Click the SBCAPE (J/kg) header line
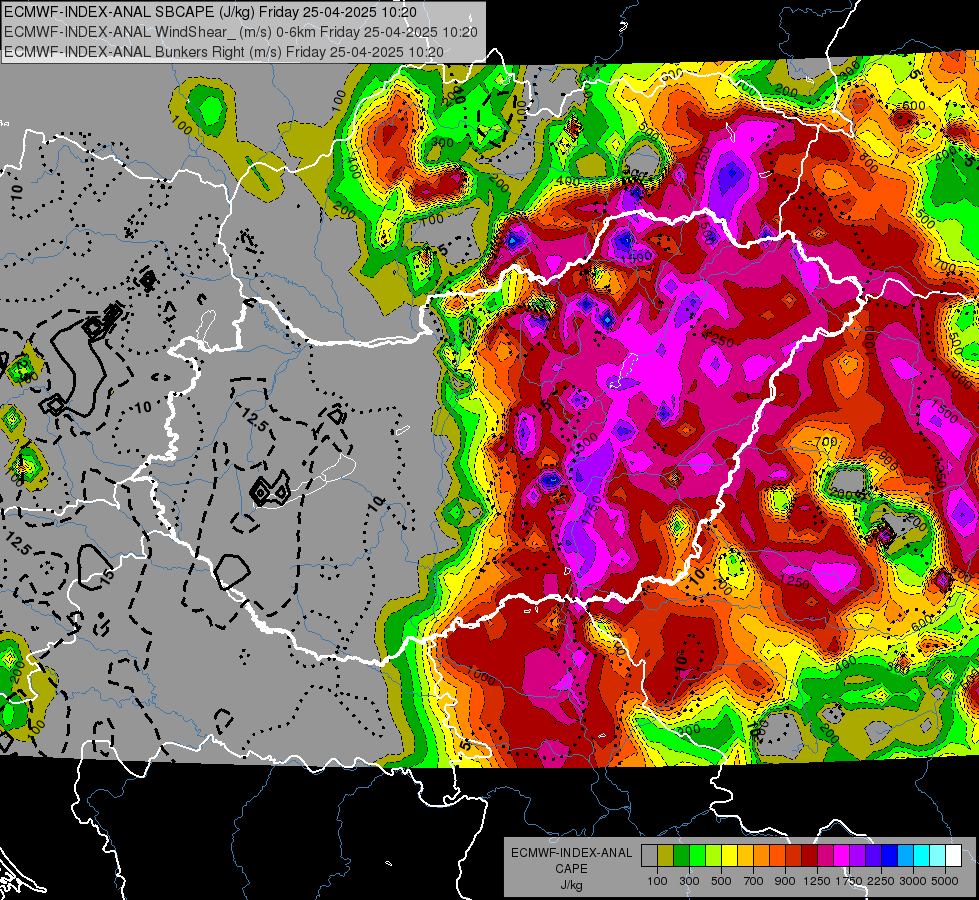Screen dimensions: 979x900 pyautogui.click(x=210, y=12)
